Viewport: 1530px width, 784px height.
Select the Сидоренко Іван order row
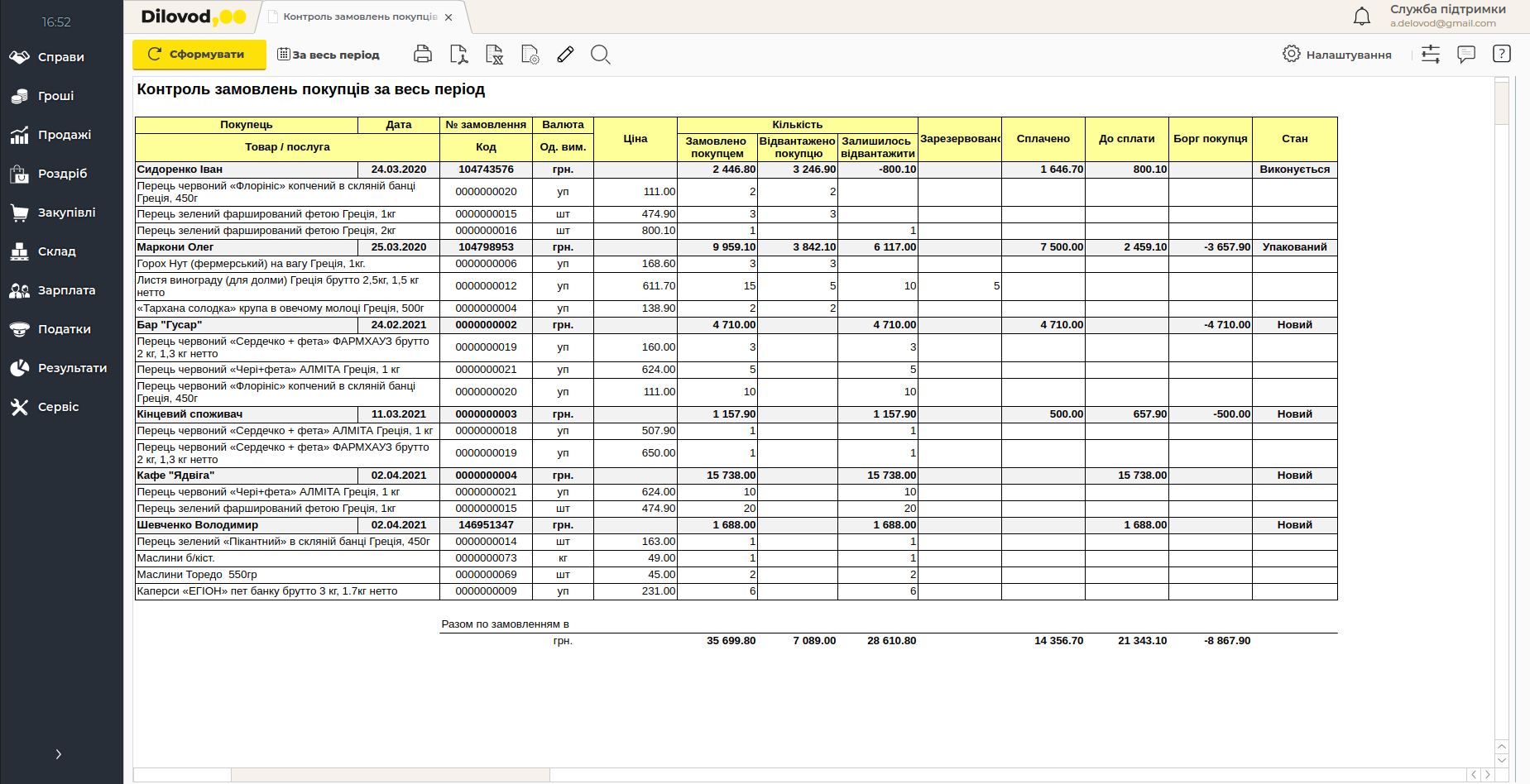246,170
